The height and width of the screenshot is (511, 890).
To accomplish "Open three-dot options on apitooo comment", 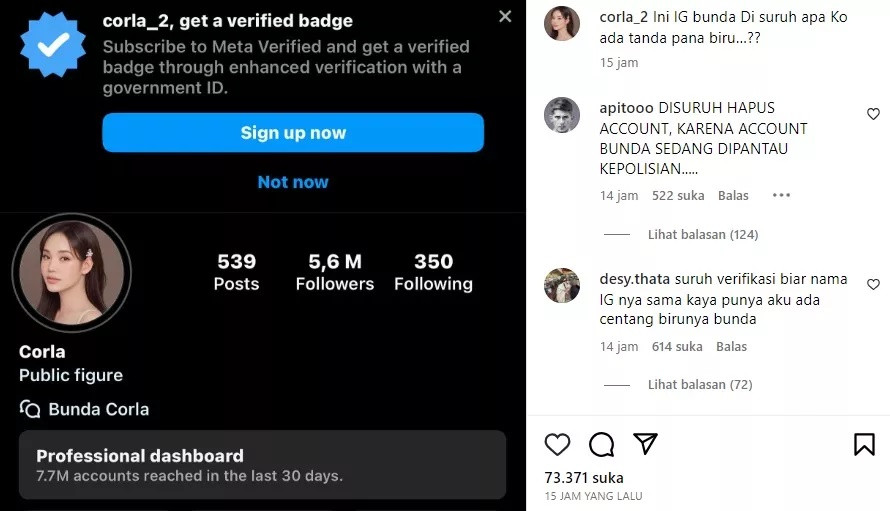I will [x=781, y=195].
